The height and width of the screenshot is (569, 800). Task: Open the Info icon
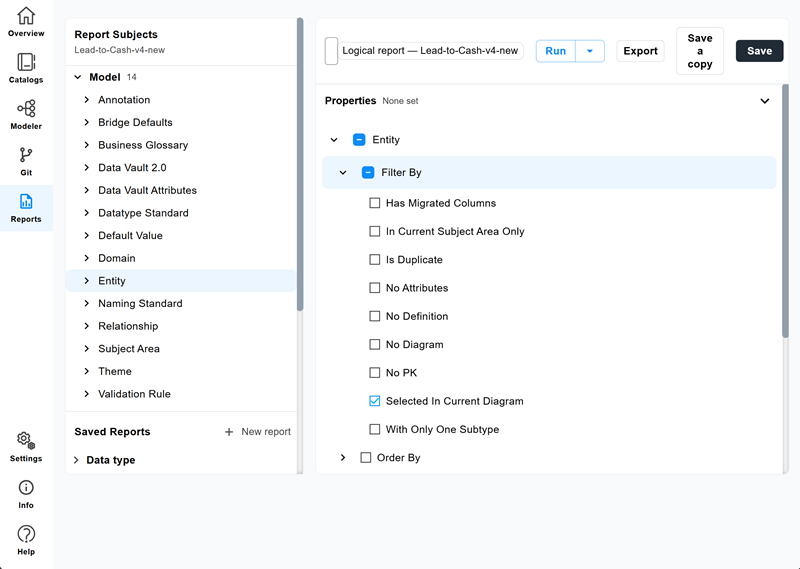[x=26, y=487]
